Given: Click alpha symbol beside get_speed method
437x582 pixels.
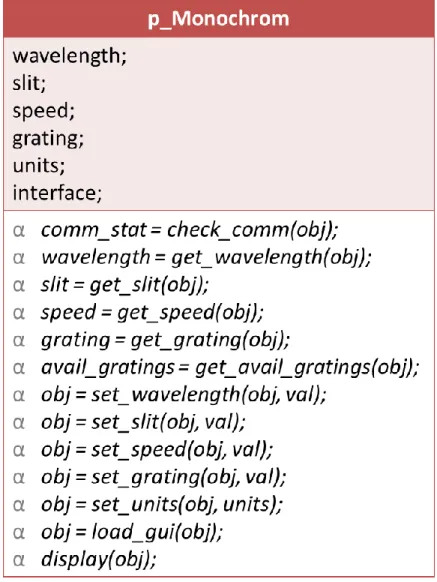Looking at the screenshot, I should click(19, 313).
